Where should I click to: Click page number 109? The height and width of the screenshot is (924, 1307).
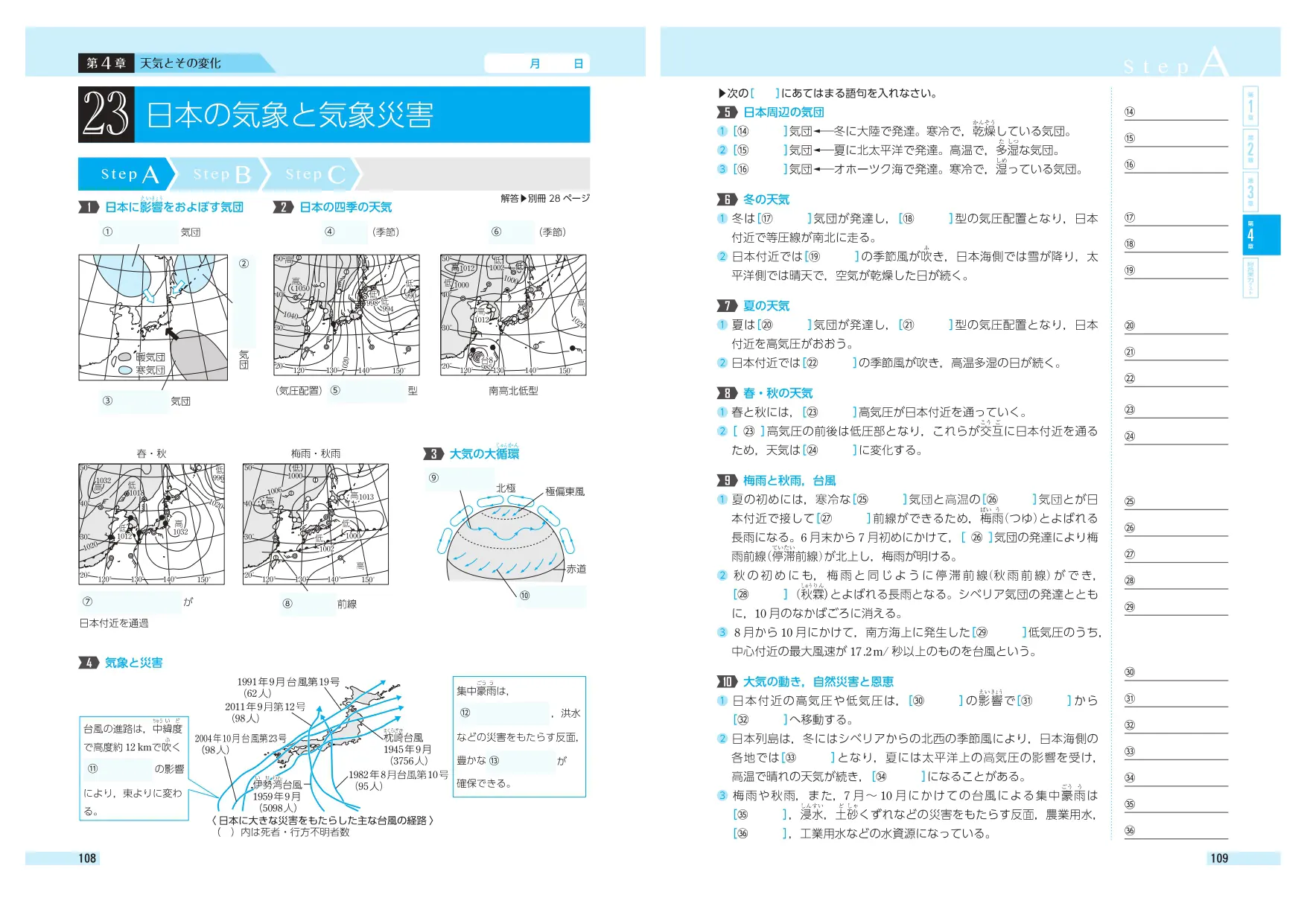[1219, 858]
